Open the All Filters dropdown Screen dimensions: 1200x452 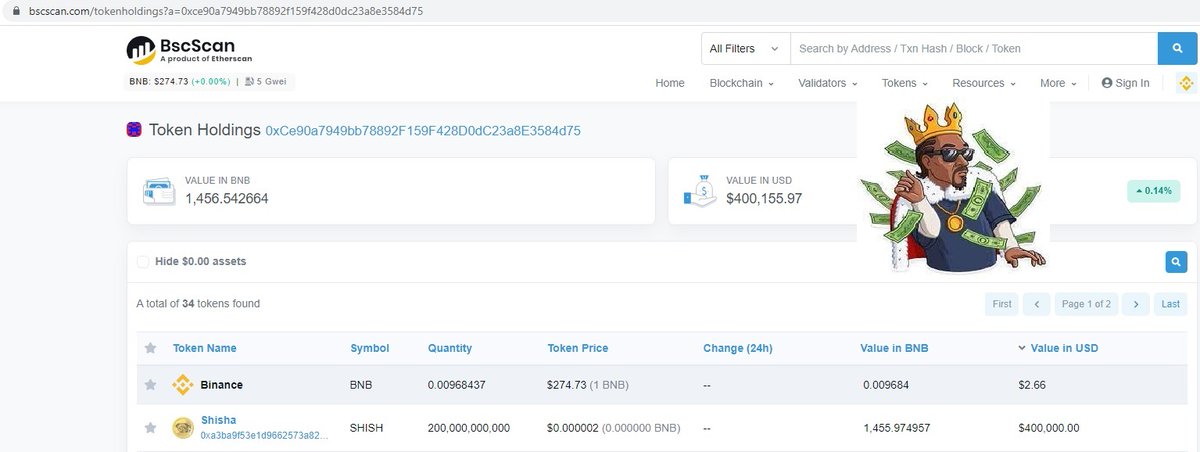pyautogui.click(x=745, y=48)
